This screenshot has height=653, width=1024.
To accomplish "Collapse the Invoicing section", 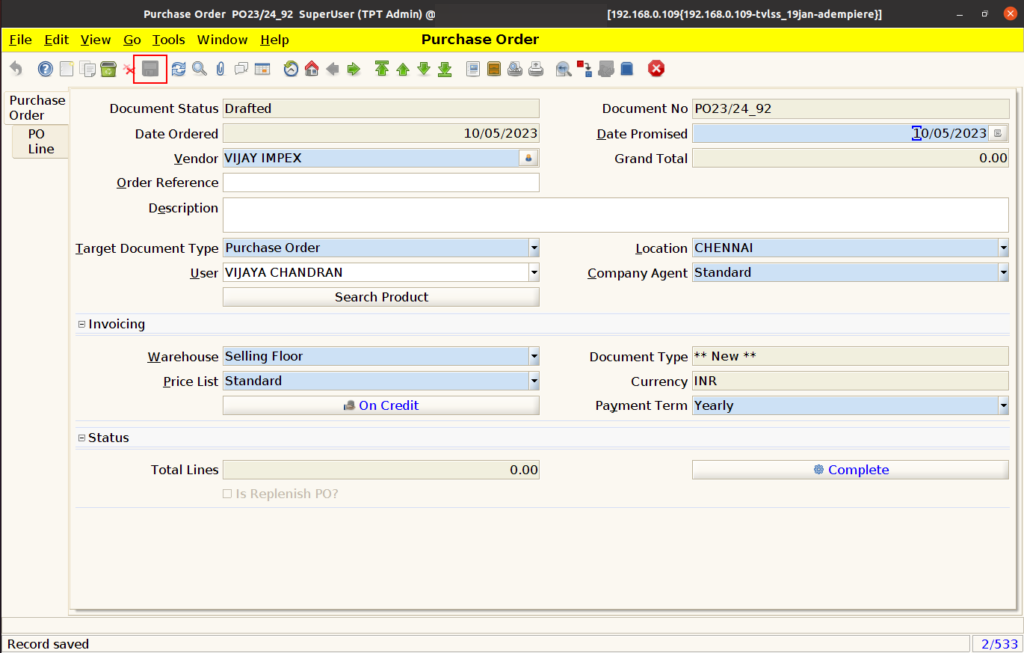I will (x=82, y=324).
